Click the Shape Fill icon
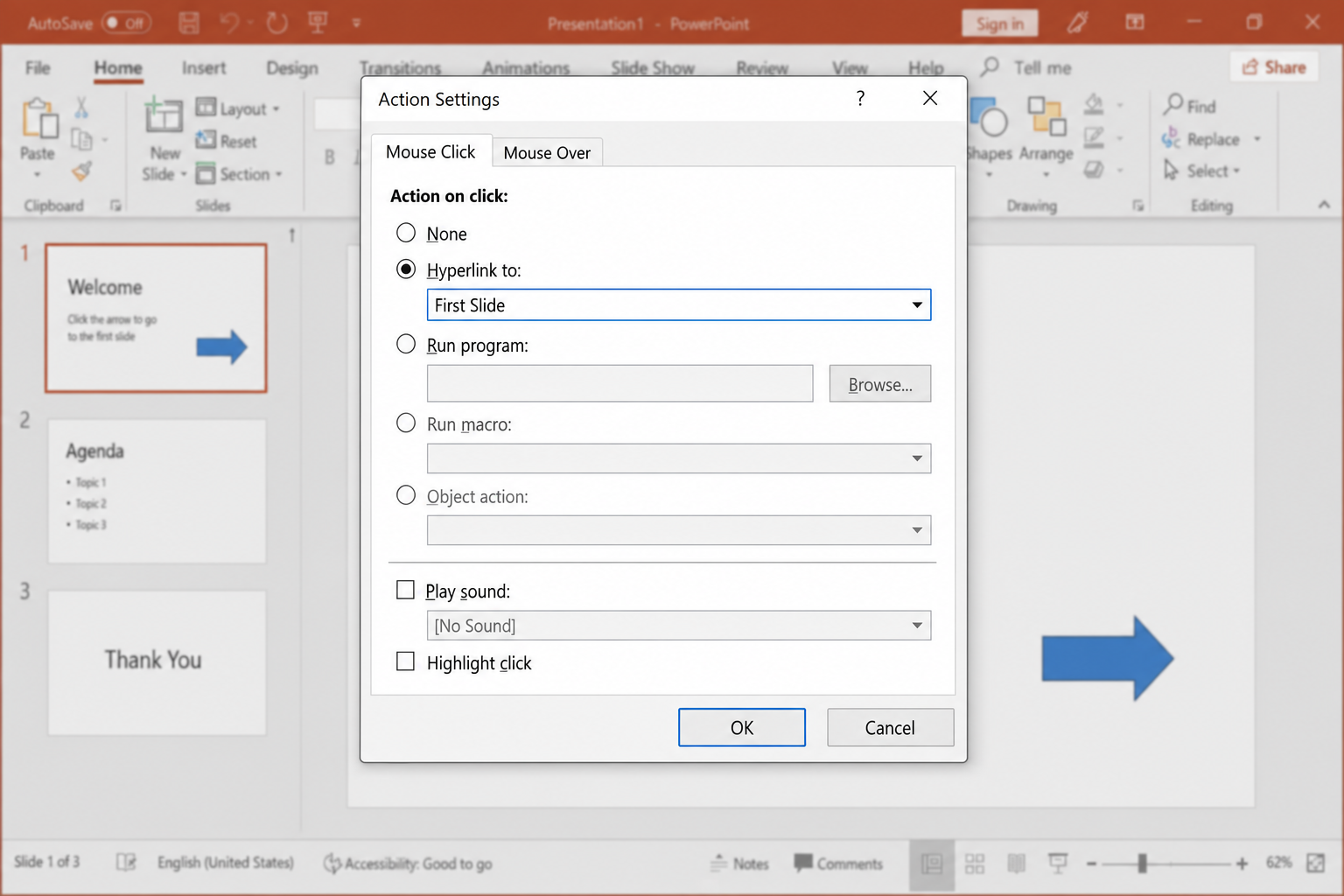Image resolution: width=1344 pixels, height=896 pixels. [x=1094, y=105]
